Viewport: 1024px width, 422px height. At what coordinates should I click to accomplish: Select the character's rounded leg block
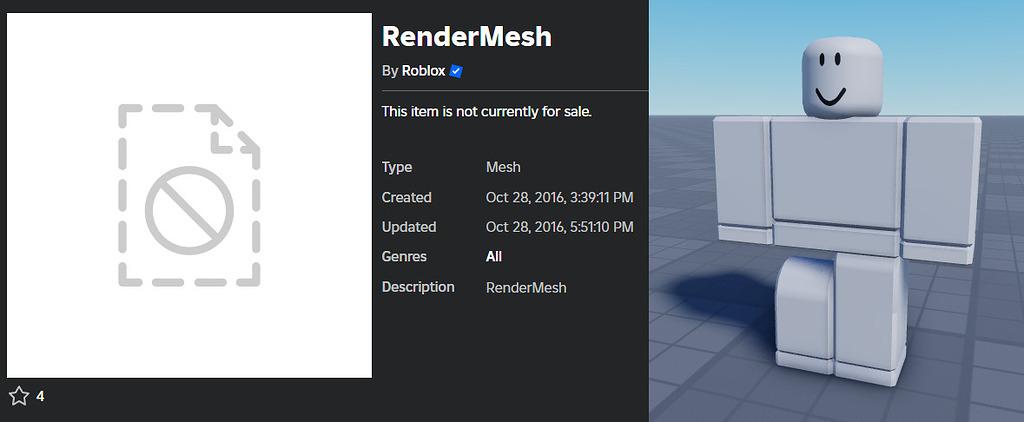click(808, 310)
